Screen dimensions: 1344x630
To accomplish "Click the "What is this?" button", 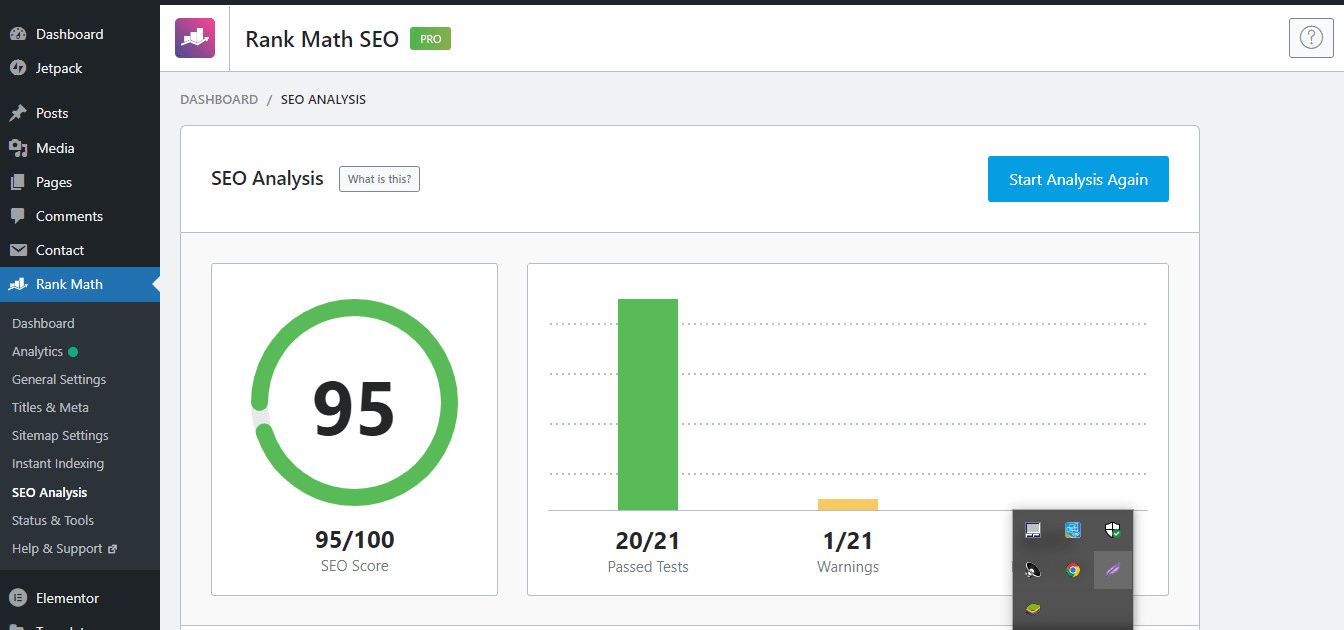I will click(379, 179).
